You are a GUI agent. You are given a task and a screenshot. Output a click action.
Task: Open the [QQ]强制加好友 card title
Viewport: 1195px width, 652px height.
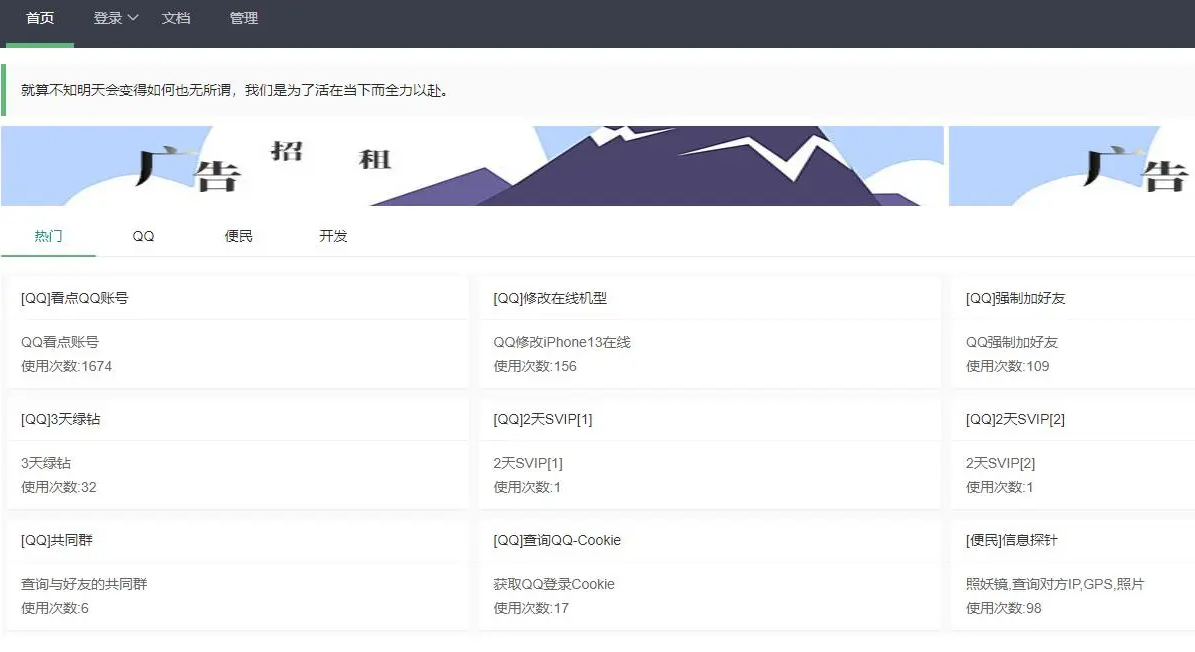pyautogui.click(x=1015, y=299)
